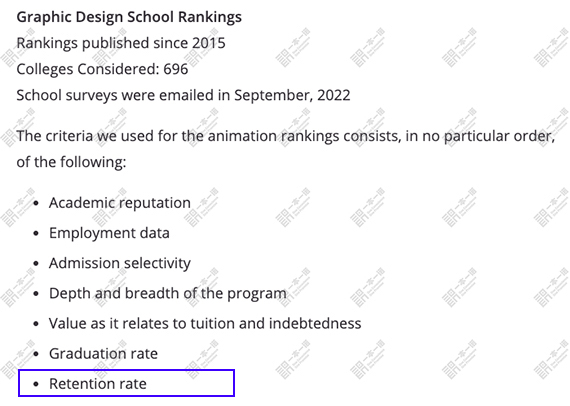Click the bullet point before Retention rate
This screenshot has width=570, height=406.
tap(36, 384)
